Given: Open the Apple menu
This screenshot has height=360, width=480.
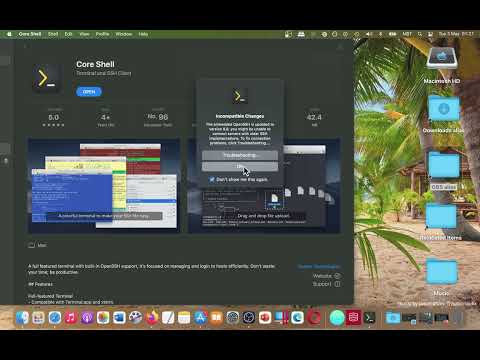Looking at the screenshot, I should click(x=9, y=34).
